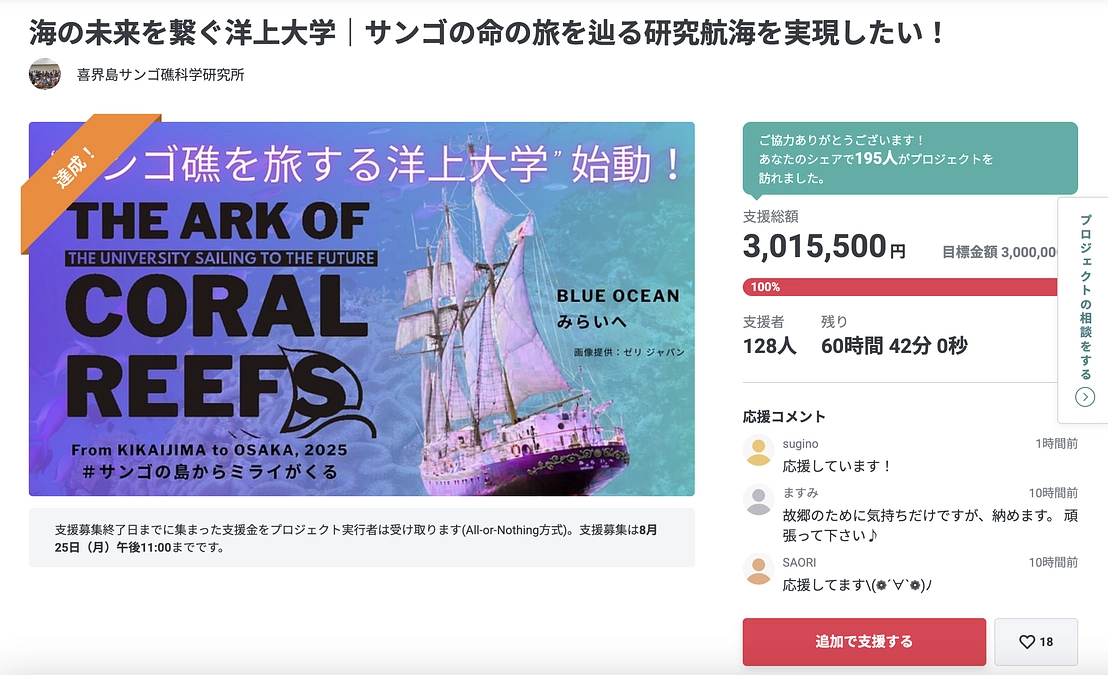Click sugino's commenter avatar icon
The image size is (1108, 675).
coord(757,452)
